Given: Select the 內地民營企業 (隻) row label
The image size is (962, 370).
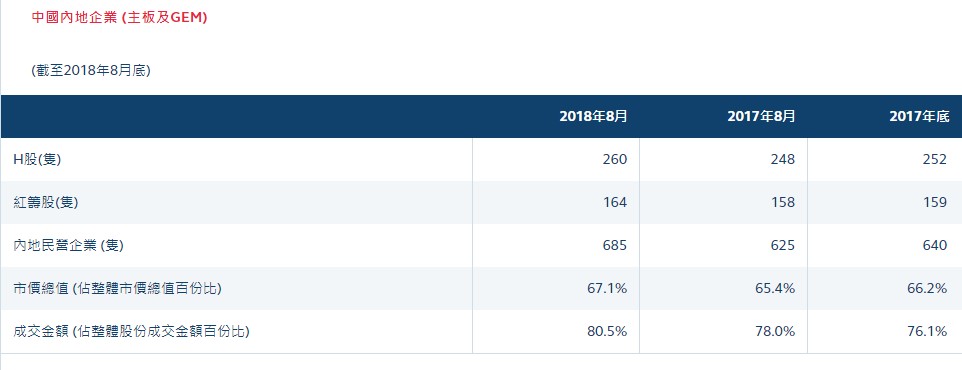Looking at the screenshot, I should (69, 245).
